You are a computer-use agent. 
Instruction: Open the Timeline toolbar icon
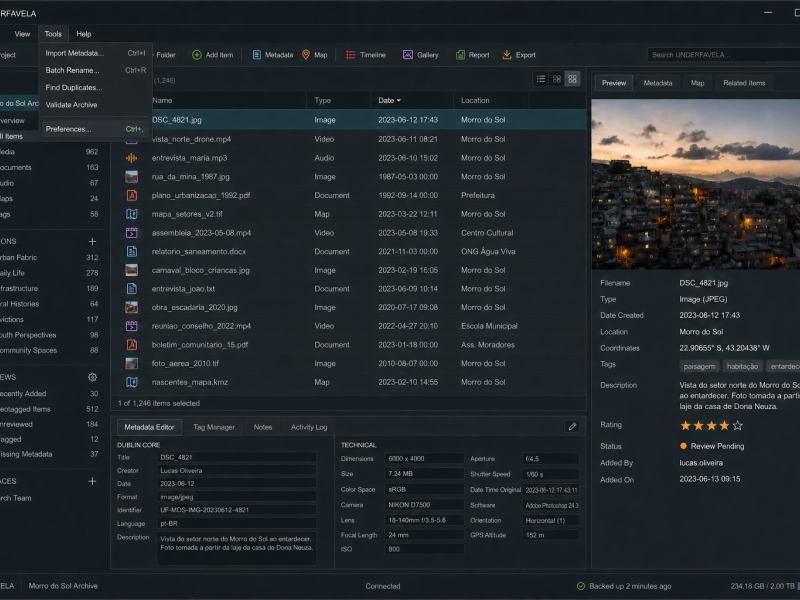pyautogui.click(x=351, y=55)
